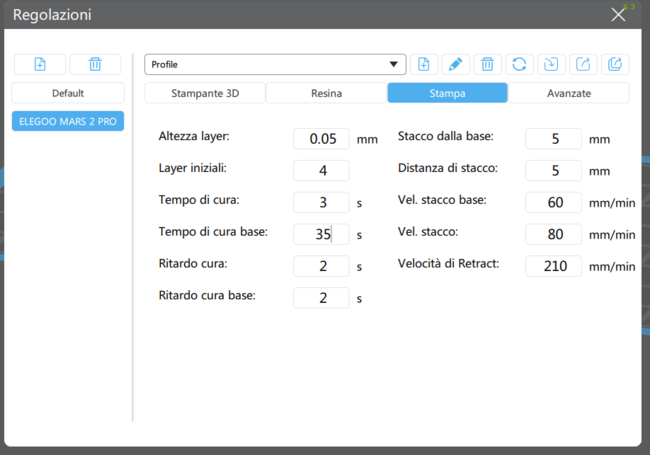Click the refresh profile icon

(519, 64)
